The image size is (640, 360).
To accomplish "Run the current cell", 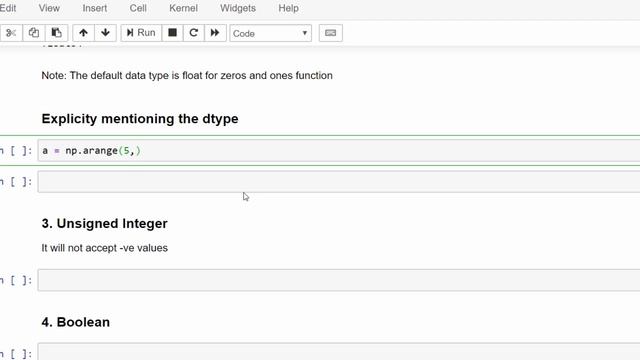I will [141, 33].
